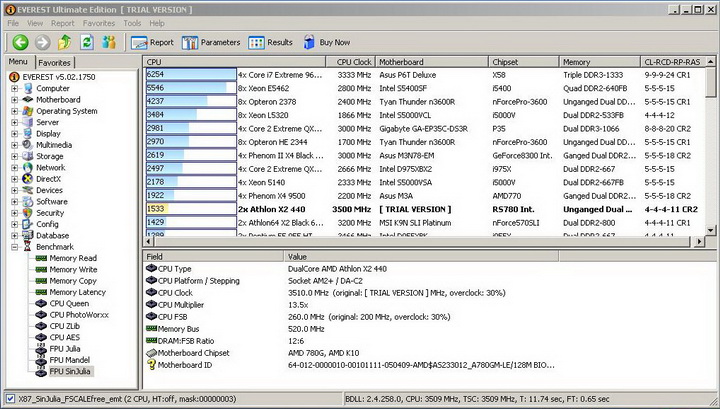Screen dimensions: 720x409
Task: Open the Report toolbar button
Action: click(x=152, y=42)
